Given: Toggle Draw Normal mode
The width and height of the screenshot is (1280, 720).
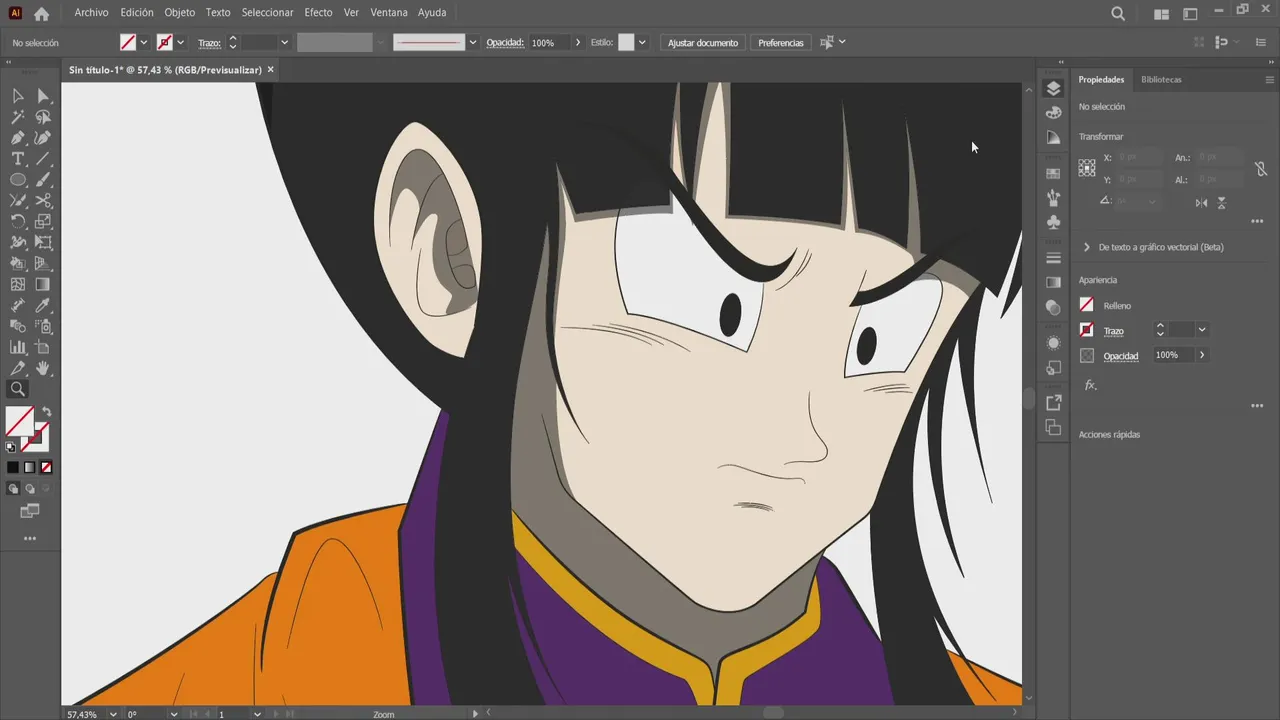Looking at the screenshot, I should 13,489.
